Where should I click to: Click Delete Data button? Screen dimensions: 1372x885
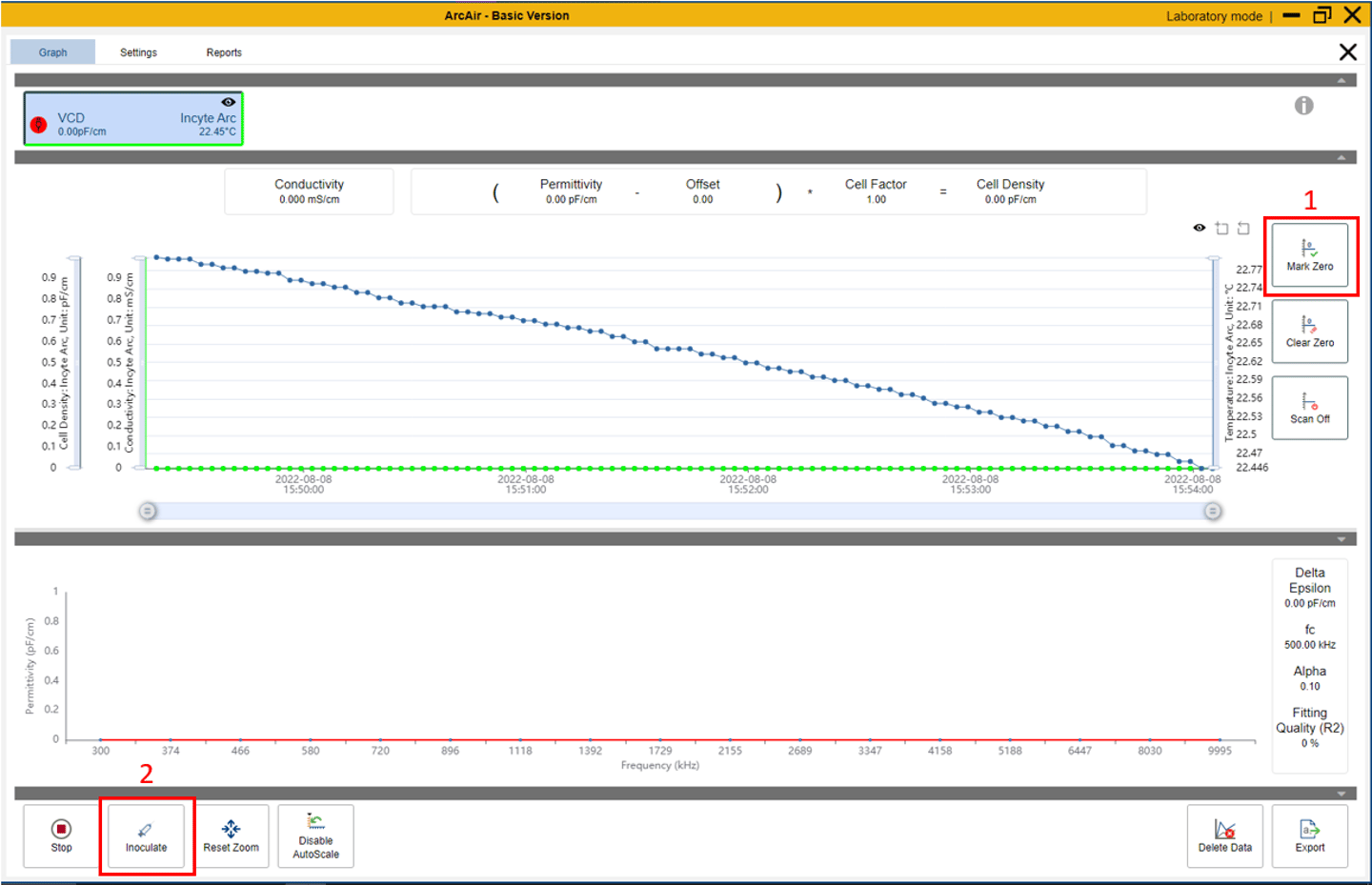click(1224, 835)
